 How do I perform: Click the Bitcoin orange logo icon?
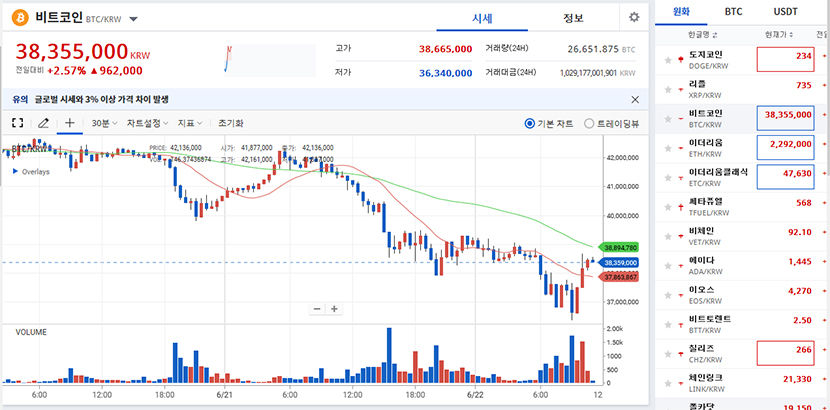coord(20,18)
